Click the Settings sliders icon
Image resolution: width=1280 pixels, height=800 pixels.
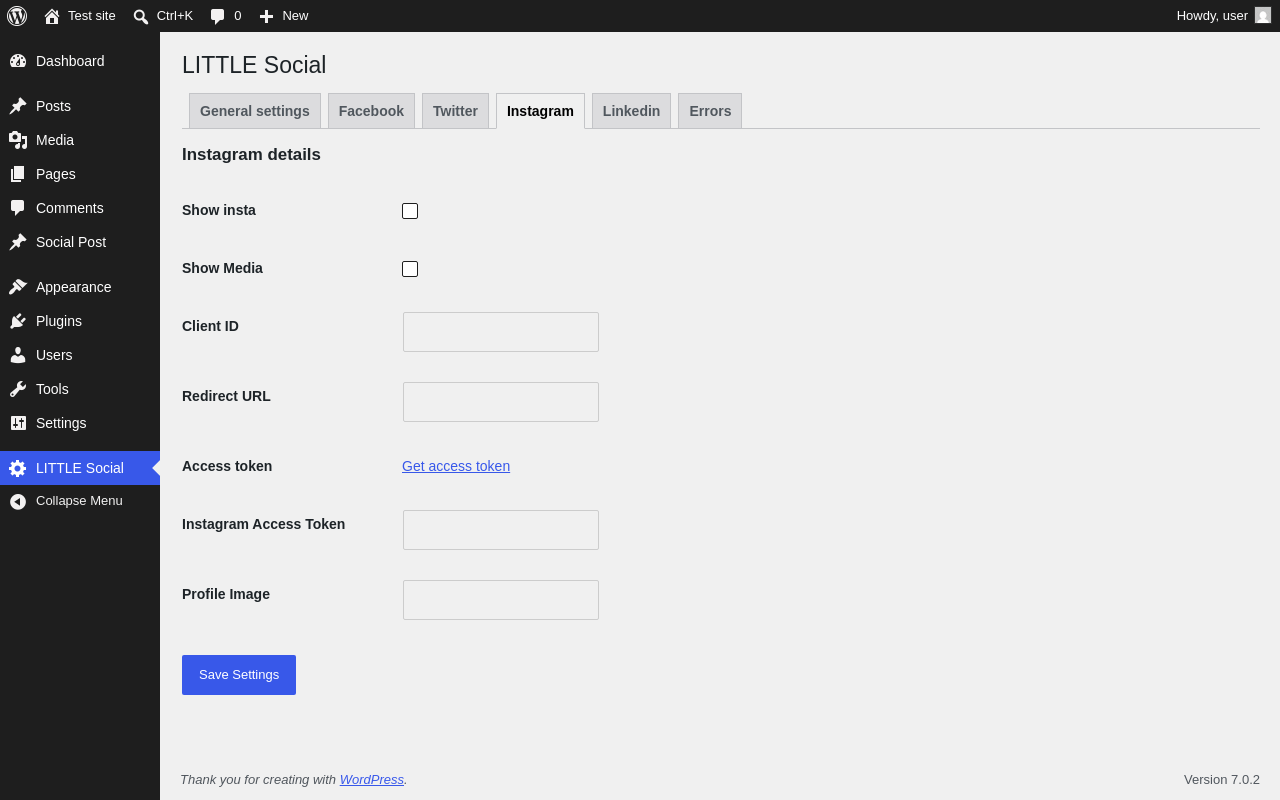tap(18, 423)
